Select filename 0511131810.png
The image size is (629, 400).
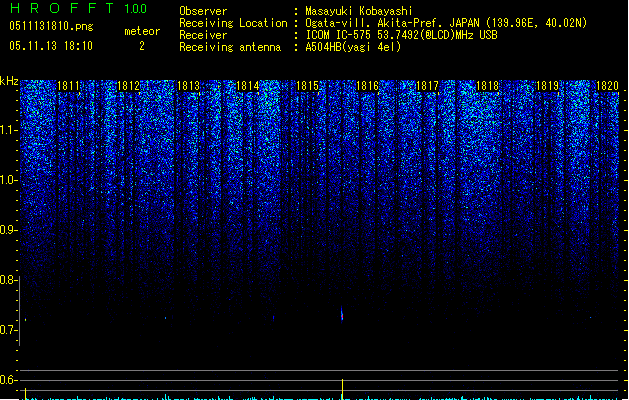pos(51,26)
